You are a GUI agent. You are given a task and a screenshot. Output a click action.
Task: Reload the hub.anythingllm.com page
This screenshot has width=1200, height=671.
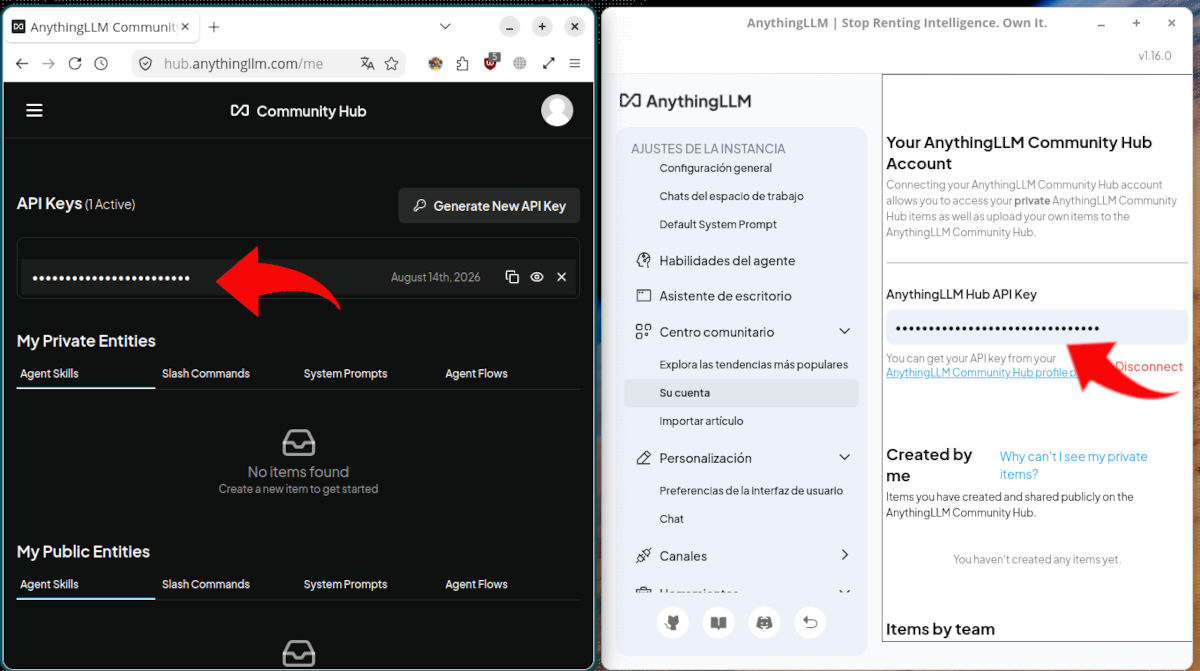(75, 63)
